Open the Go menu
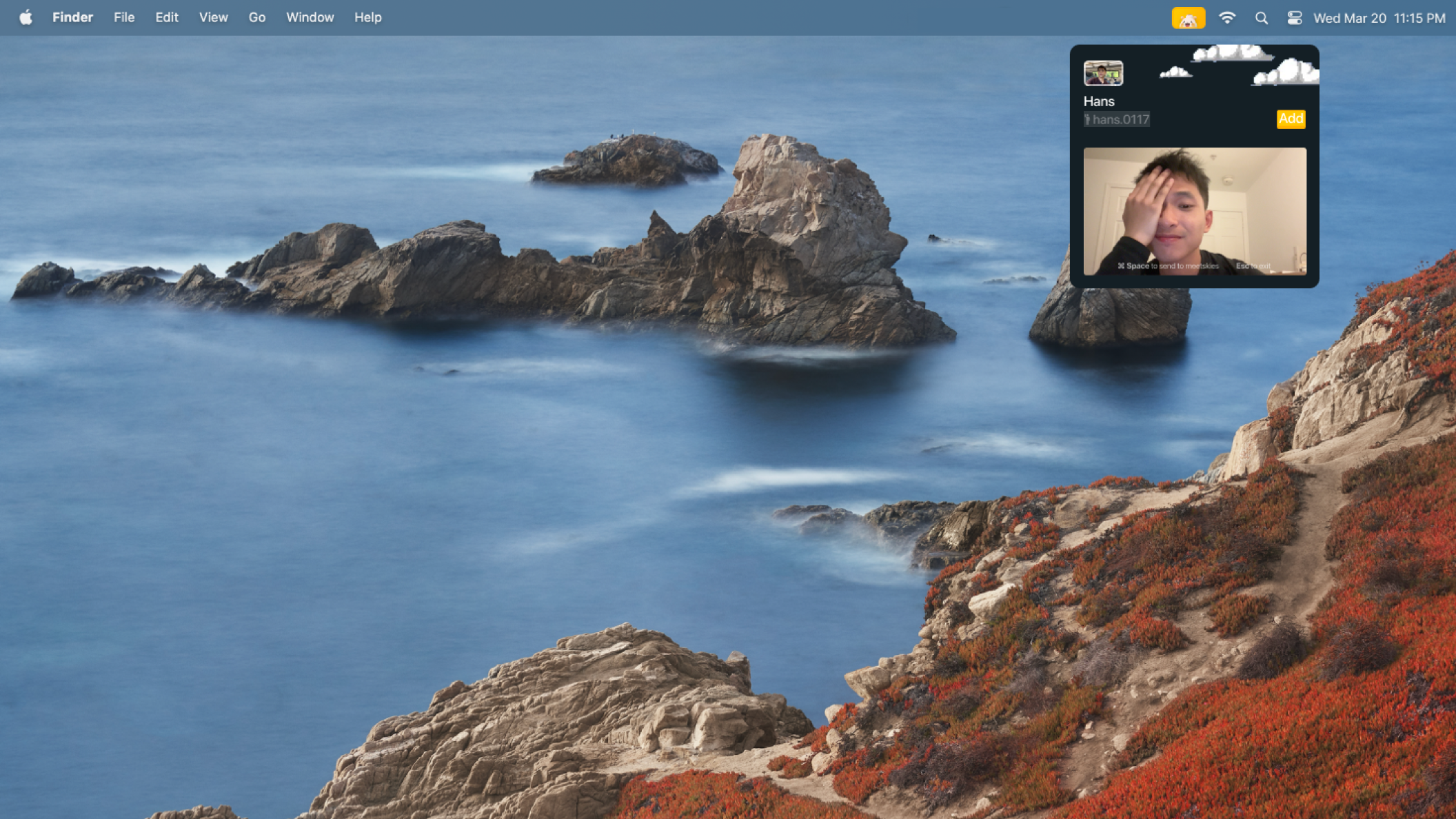Screen dimensions: 1456x819 256,17
